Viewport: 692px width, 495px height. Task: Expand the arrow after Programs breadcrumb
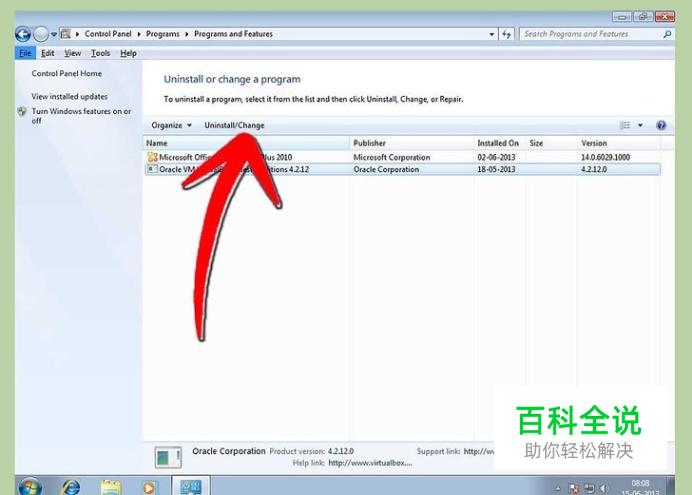tap(187, 34)
